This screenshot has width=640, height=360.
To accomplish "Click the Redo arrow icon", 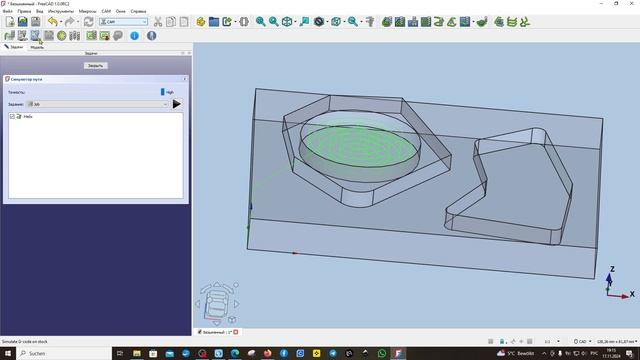I will [69, 22].
